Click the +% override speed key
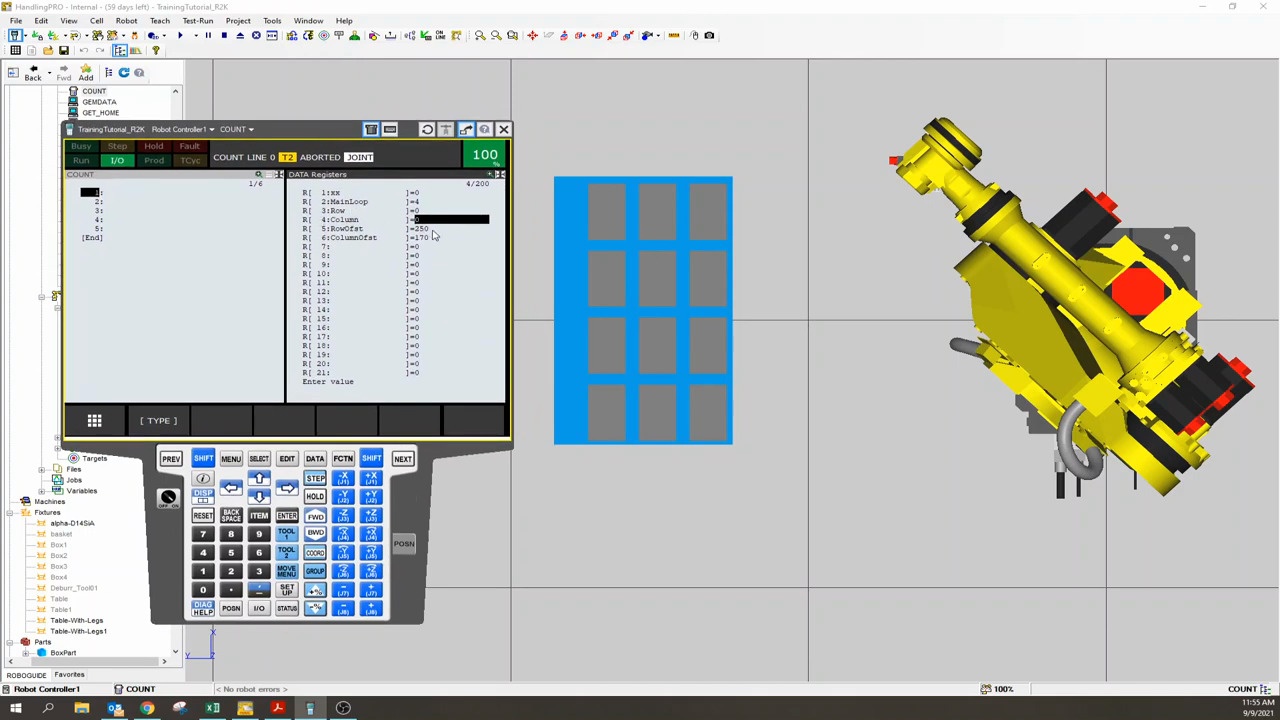This screenshot has height=720, width=1280. [315, 590]
